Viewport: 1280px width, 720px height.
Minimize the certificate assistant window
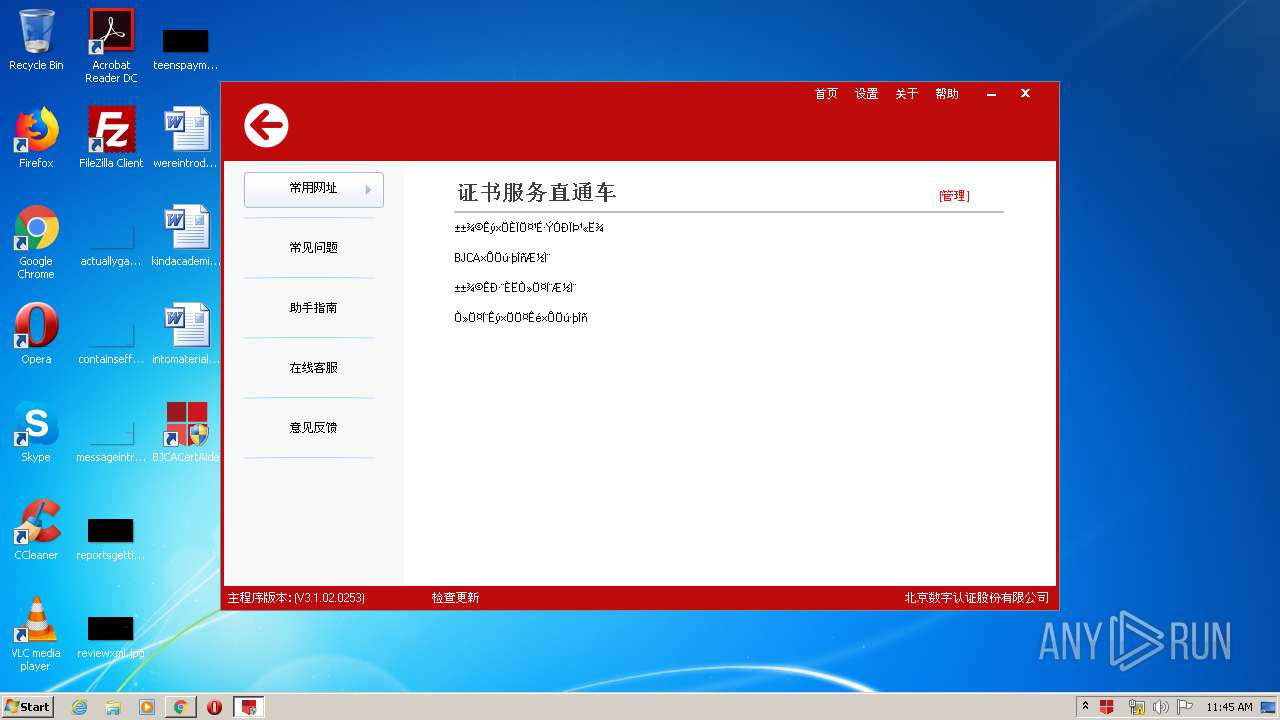991,94
